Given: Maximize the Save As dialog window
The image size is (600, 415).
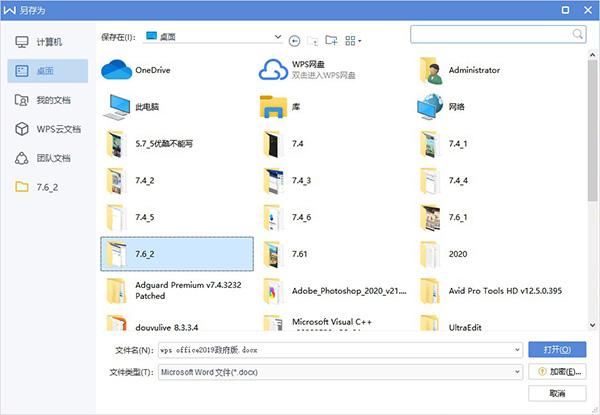Looking at the screenshot, I should point(565,10).
